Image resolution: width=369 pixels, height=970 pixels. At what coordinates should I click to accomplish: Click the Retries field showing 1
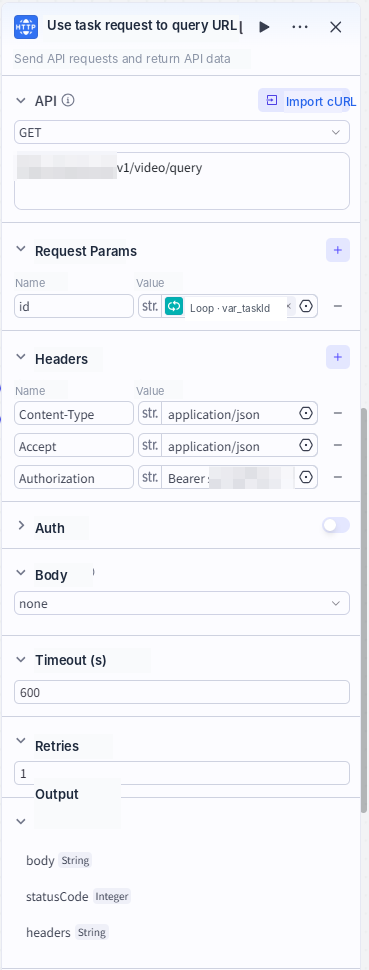tap(182, 773)
